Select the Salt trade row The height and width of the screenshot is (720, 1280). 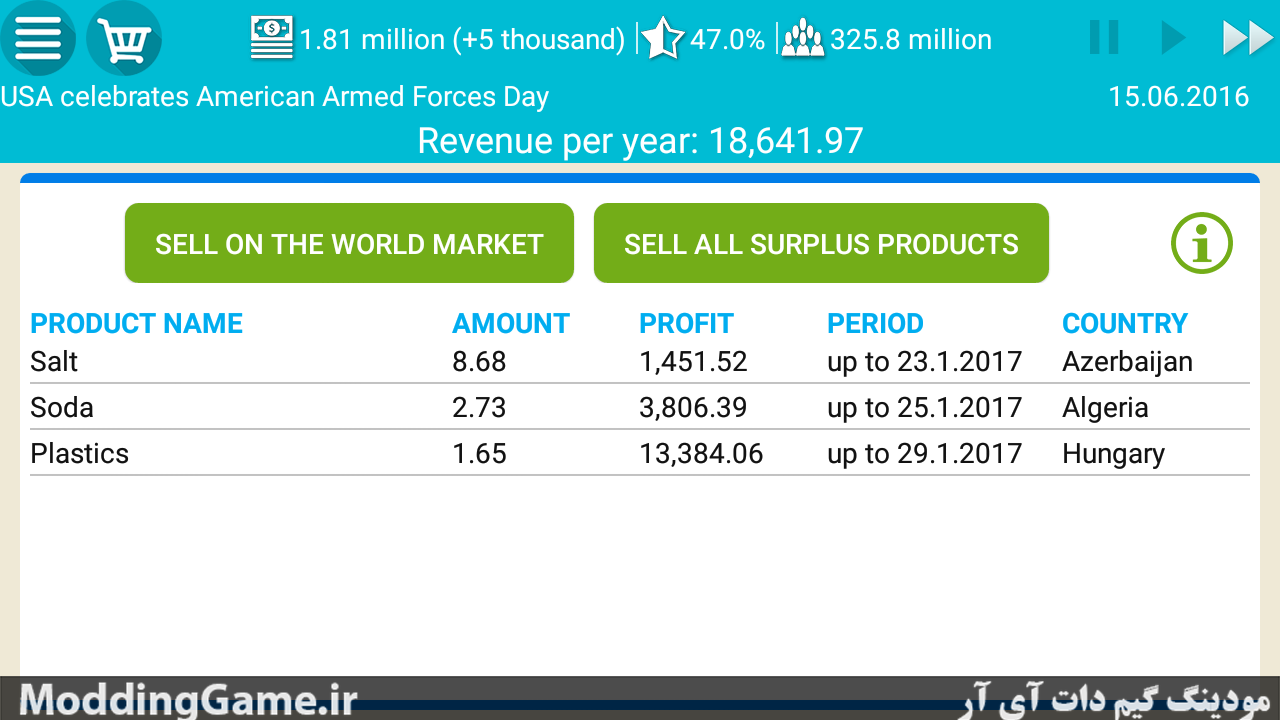click(x=640, y=361)
